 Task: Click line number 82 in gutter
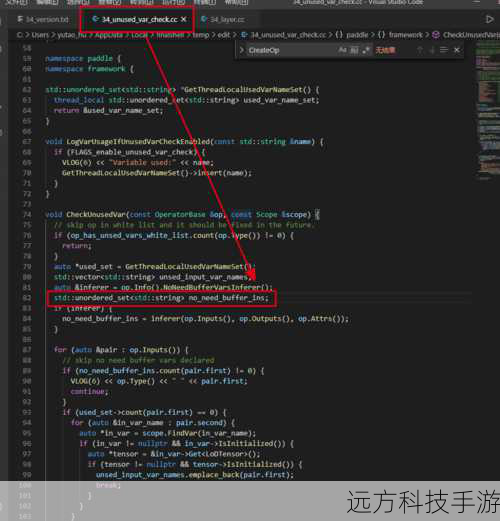[27, 298]
